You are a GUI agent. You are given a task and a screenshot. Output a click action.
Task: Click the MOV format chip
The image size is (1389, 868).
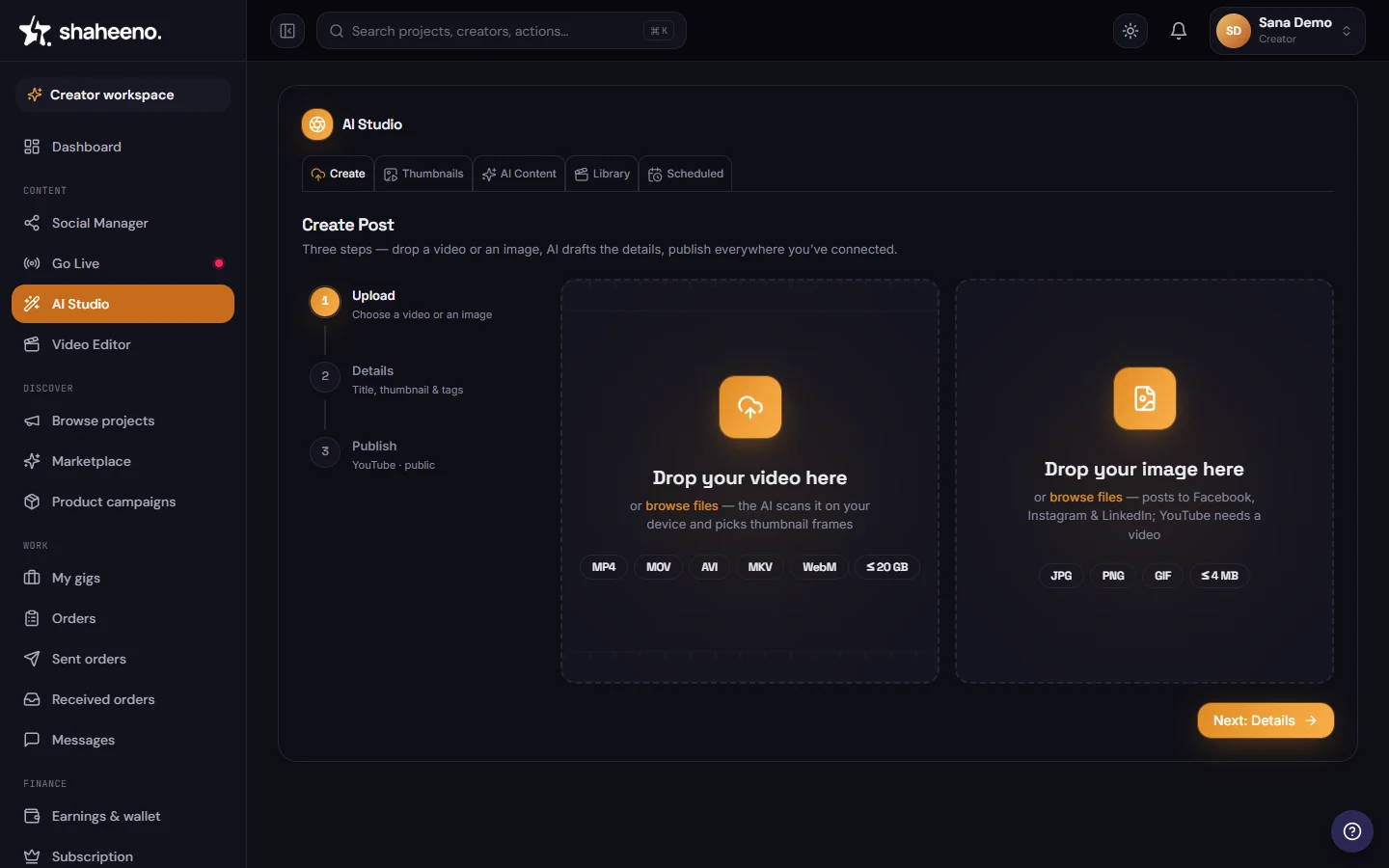tap(659, 567)
